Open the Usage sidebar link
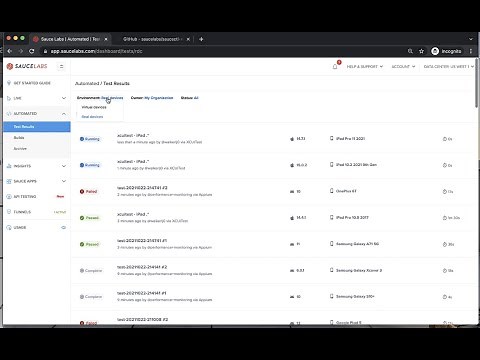This screenshot has height=360, width=480. [20, 227]
